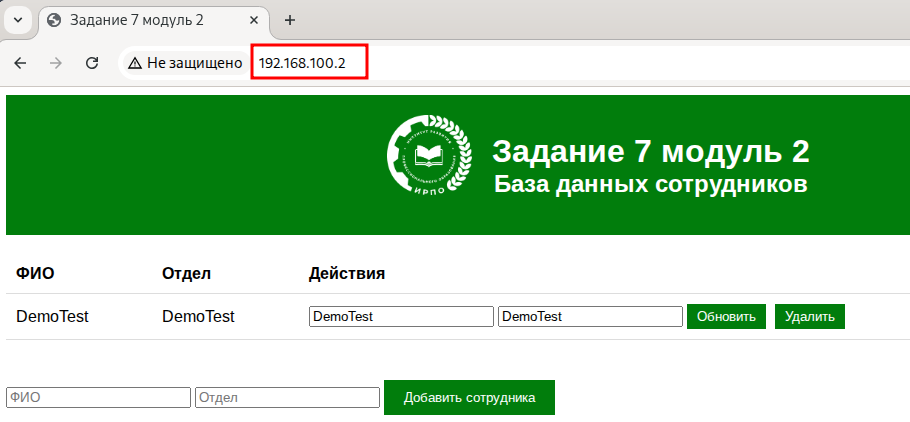Focus the second DemoTest edit field

point(590,316)
